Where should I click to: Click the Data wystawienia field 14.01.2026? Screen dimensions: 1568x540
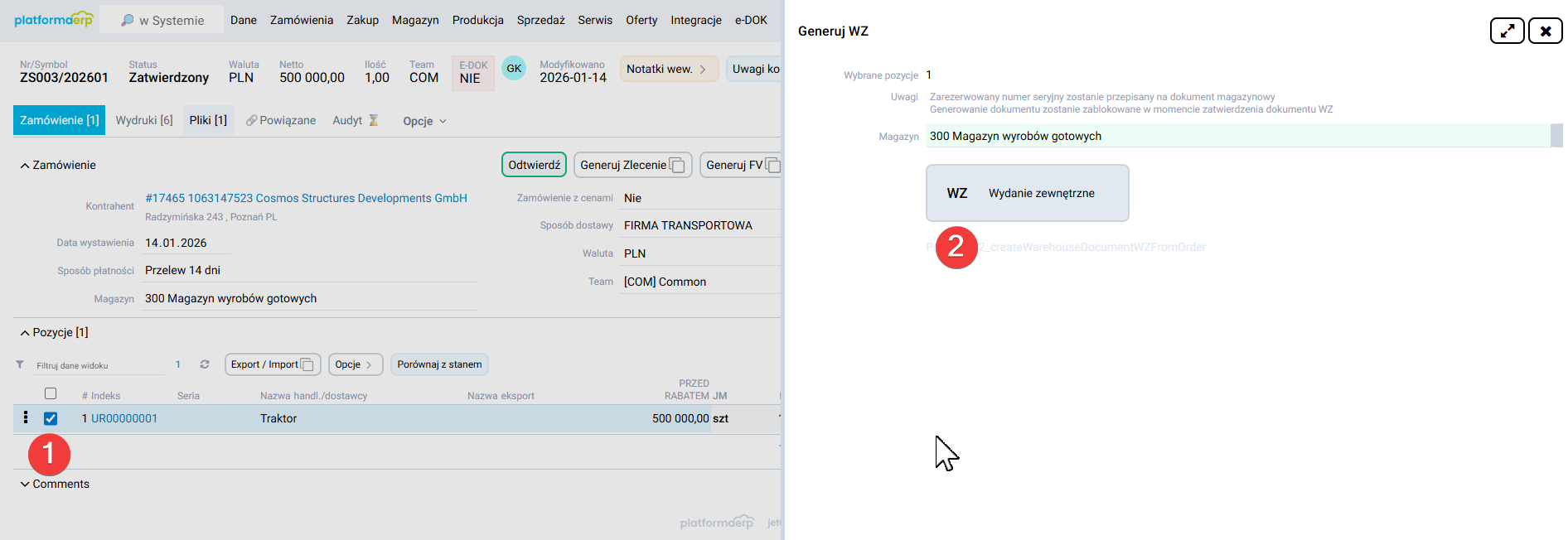click(x=187, y=243)
